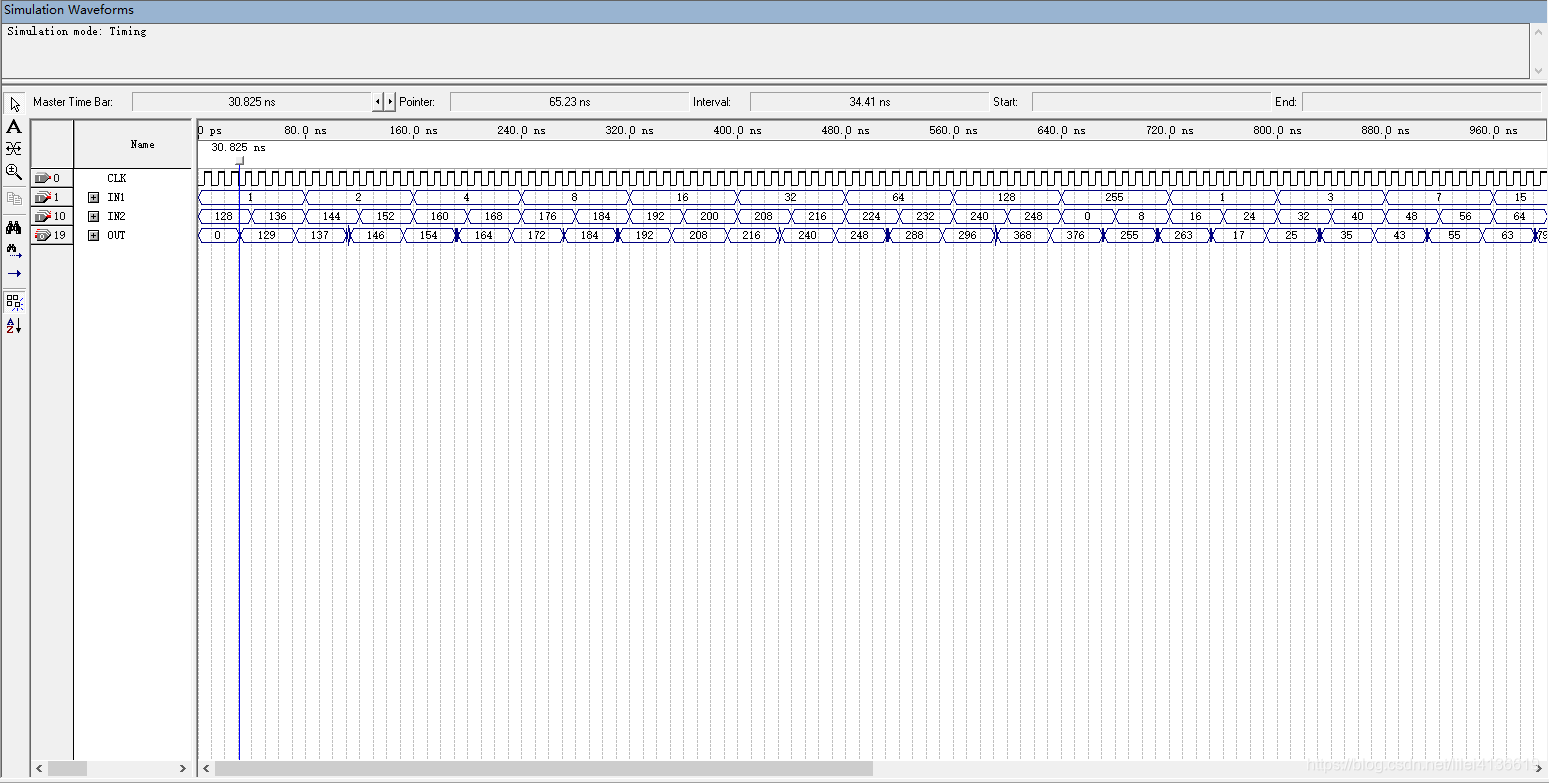This screenshot has width=1549, height=783.
Task: Click the CLK signal name
Action: click(x=117, y=178)
